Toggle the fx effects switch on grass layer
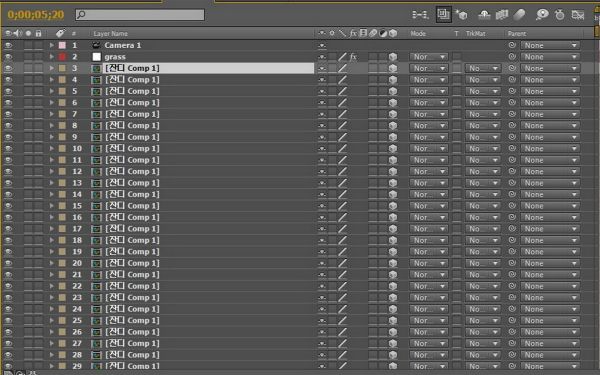 tap(353, 57)
